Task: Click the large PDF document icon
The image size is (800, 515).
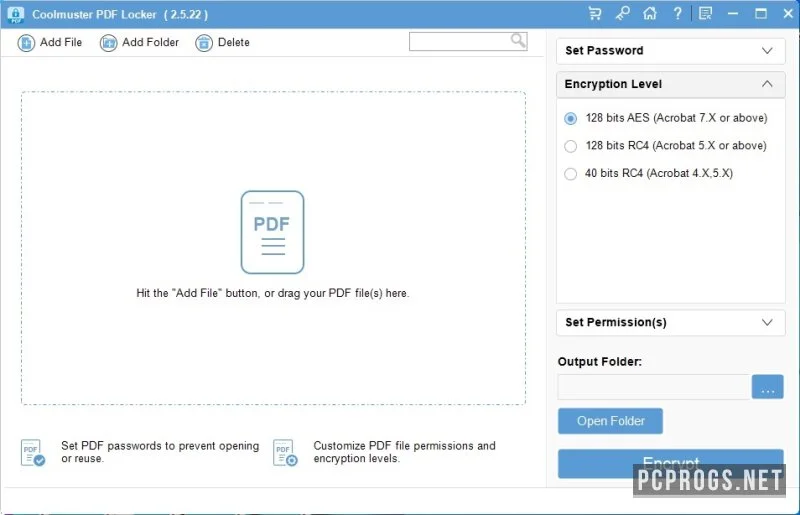Action: click(x=272, y=232)
